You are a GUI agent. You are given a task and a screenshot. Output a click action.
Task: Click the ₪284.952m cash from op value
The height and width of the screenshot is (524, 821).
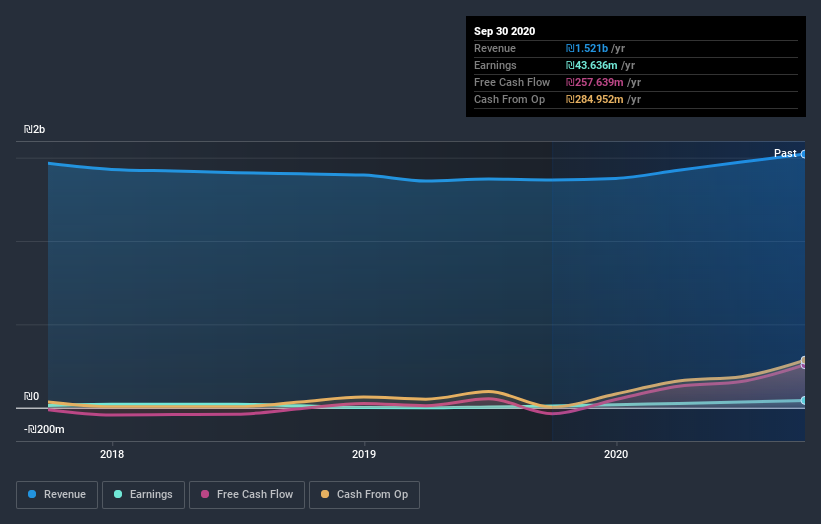tap(594, 99)
